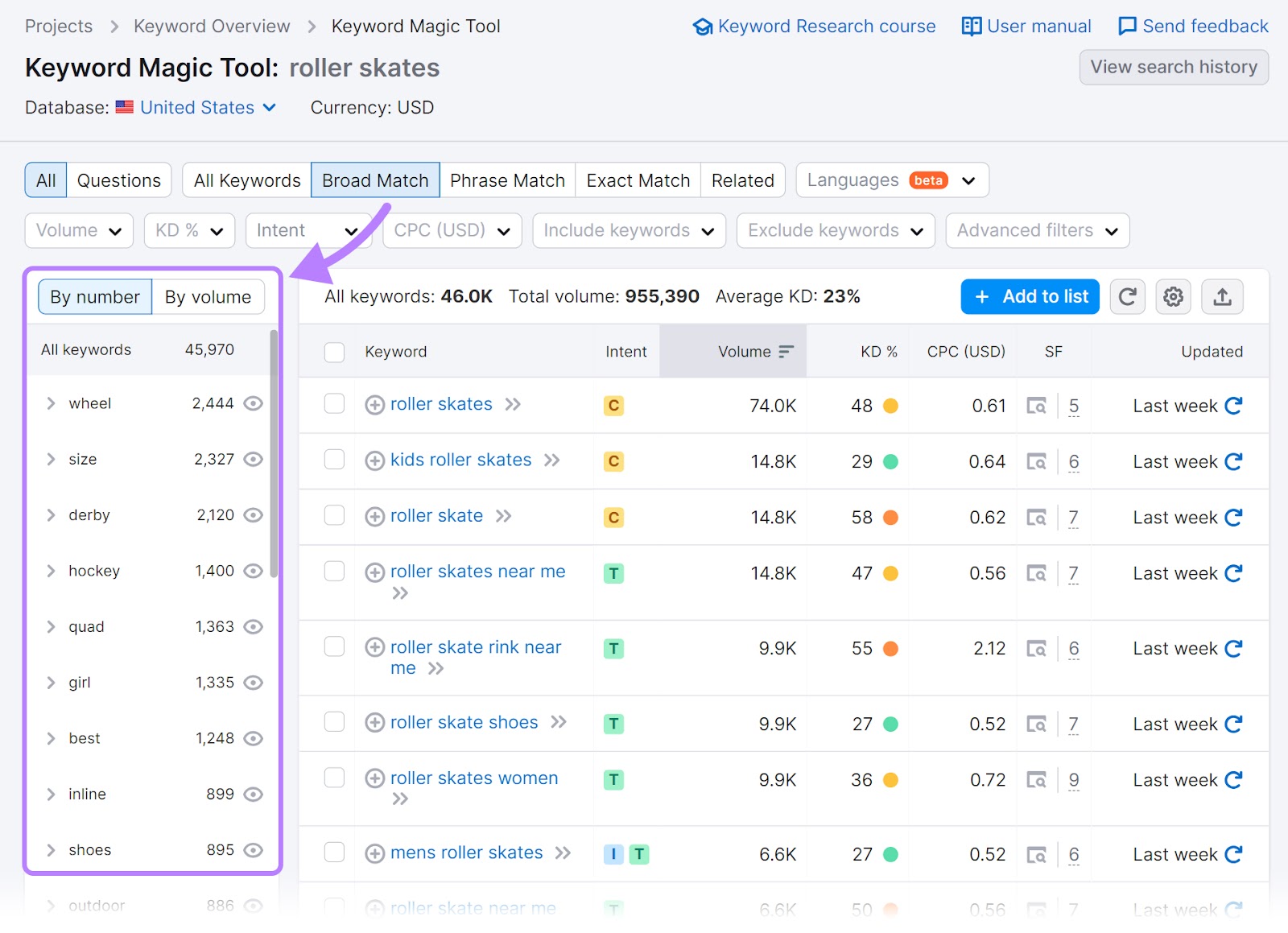Check the roller skates near me checkbox

(x=334, y=572)
